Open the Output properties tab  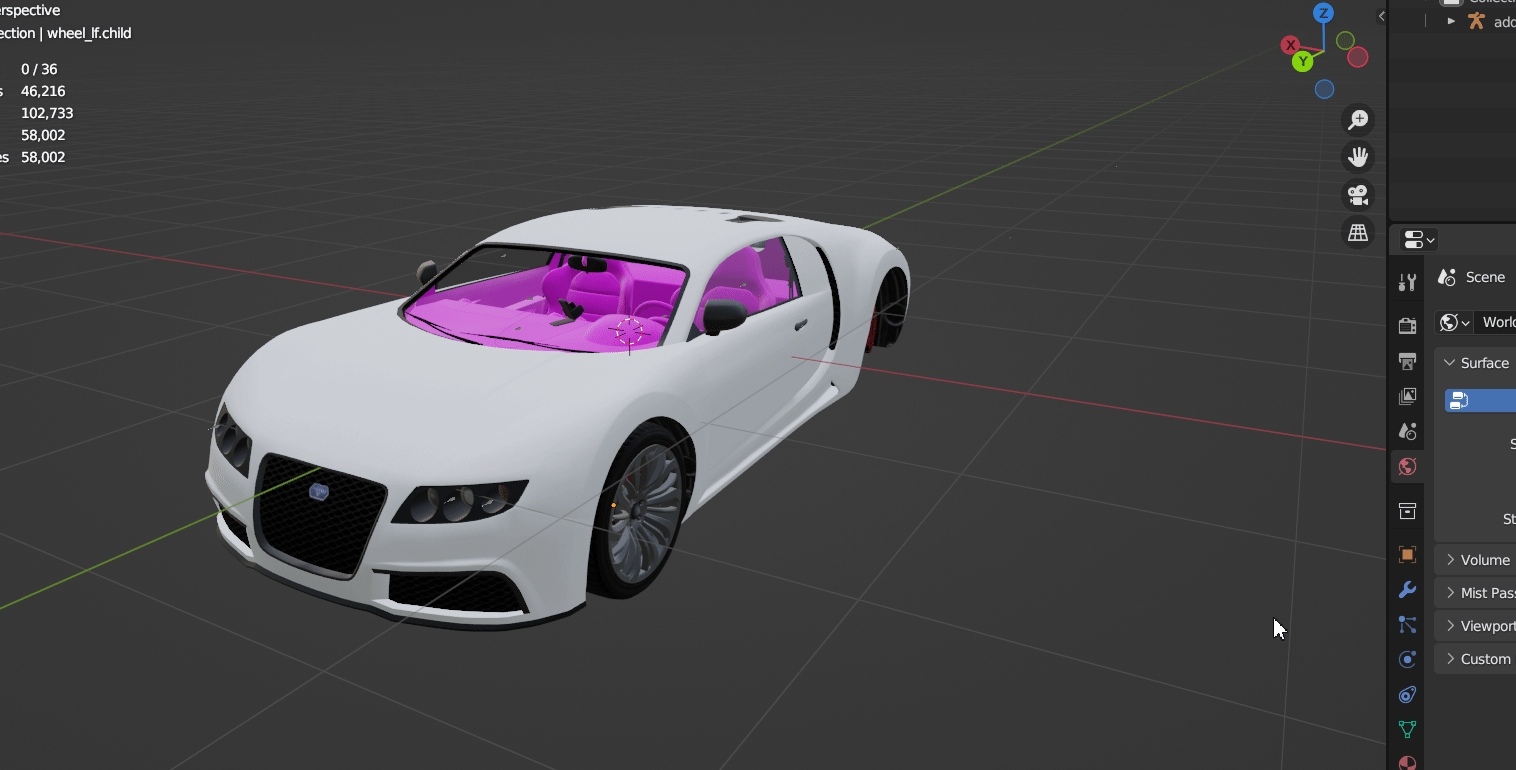coord(1407,361)
